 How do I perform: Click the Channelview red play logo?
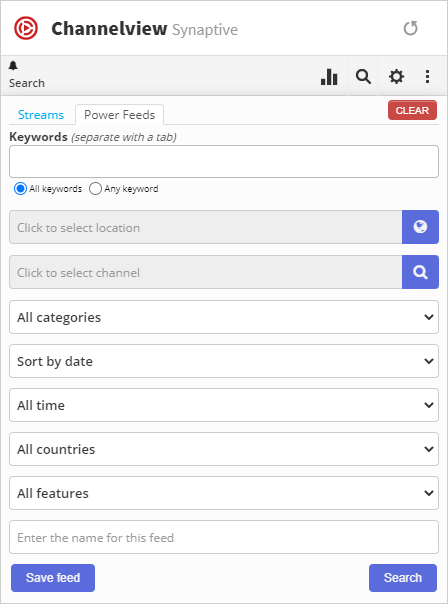26,28
